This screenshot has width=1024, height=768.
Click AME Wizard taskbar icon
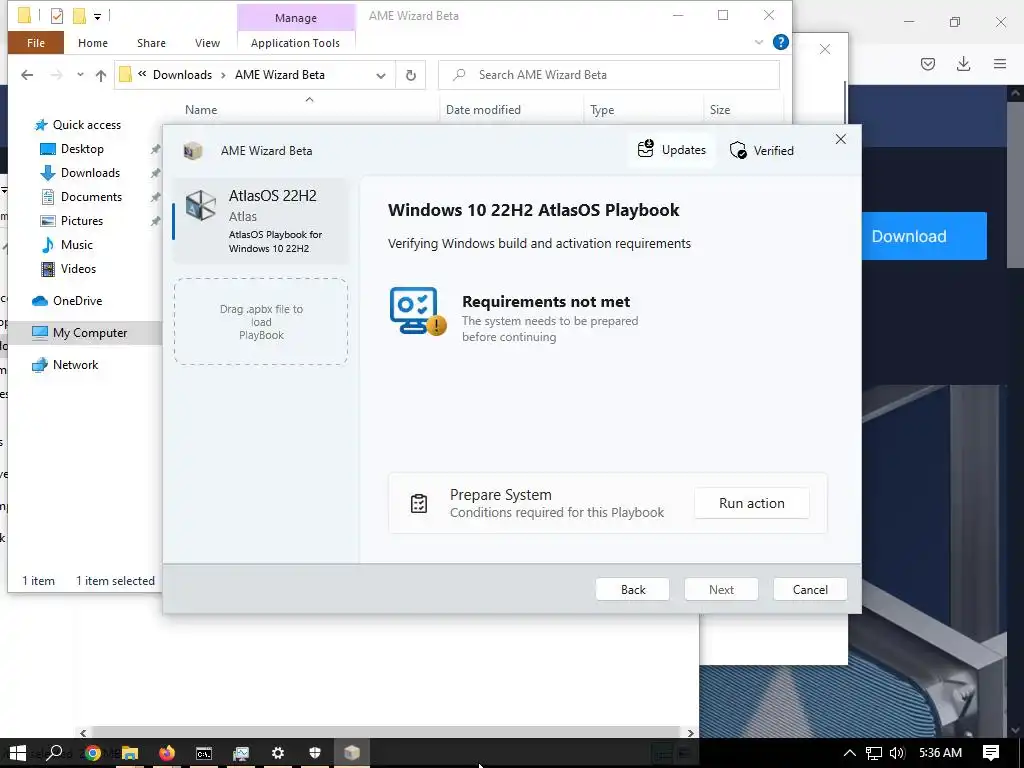coord(352,753)
